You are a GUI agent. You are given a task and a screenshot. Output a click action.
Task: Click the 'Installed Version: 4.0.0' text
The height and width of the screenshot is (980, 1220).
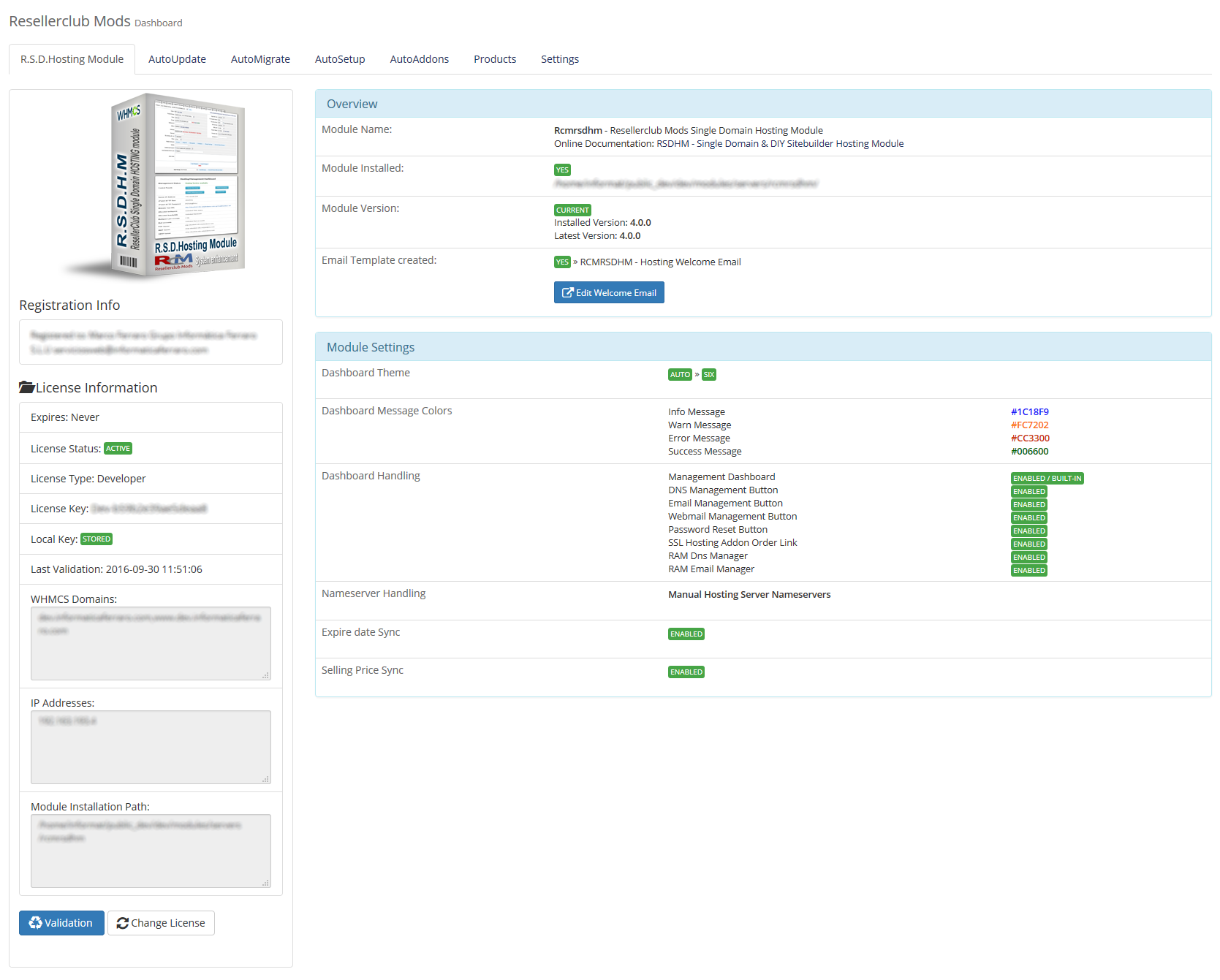point(602,223)
